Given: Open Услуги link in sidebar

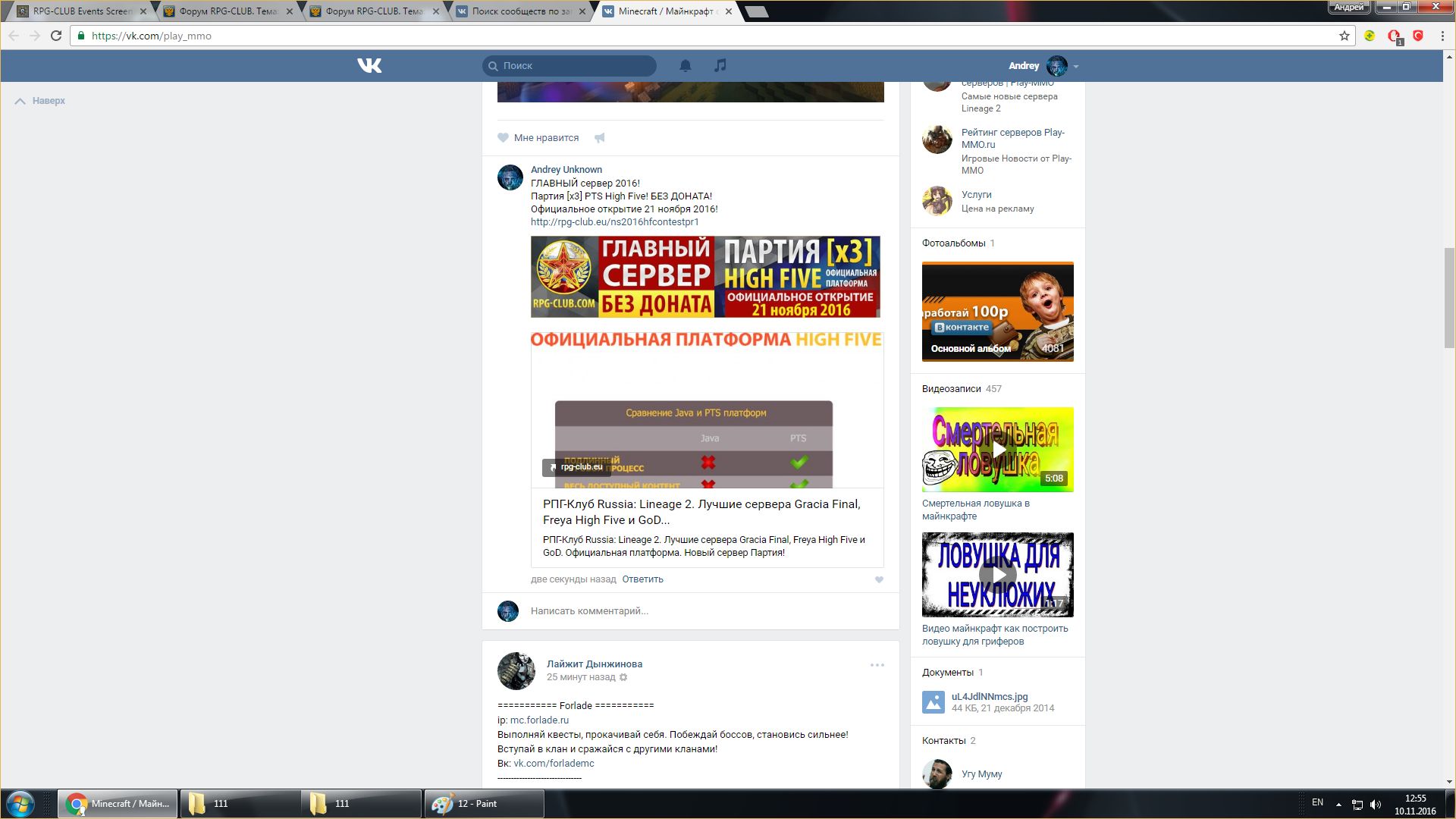Looking at the screenshot, I should pyautogui.click(x=976, y=195).
